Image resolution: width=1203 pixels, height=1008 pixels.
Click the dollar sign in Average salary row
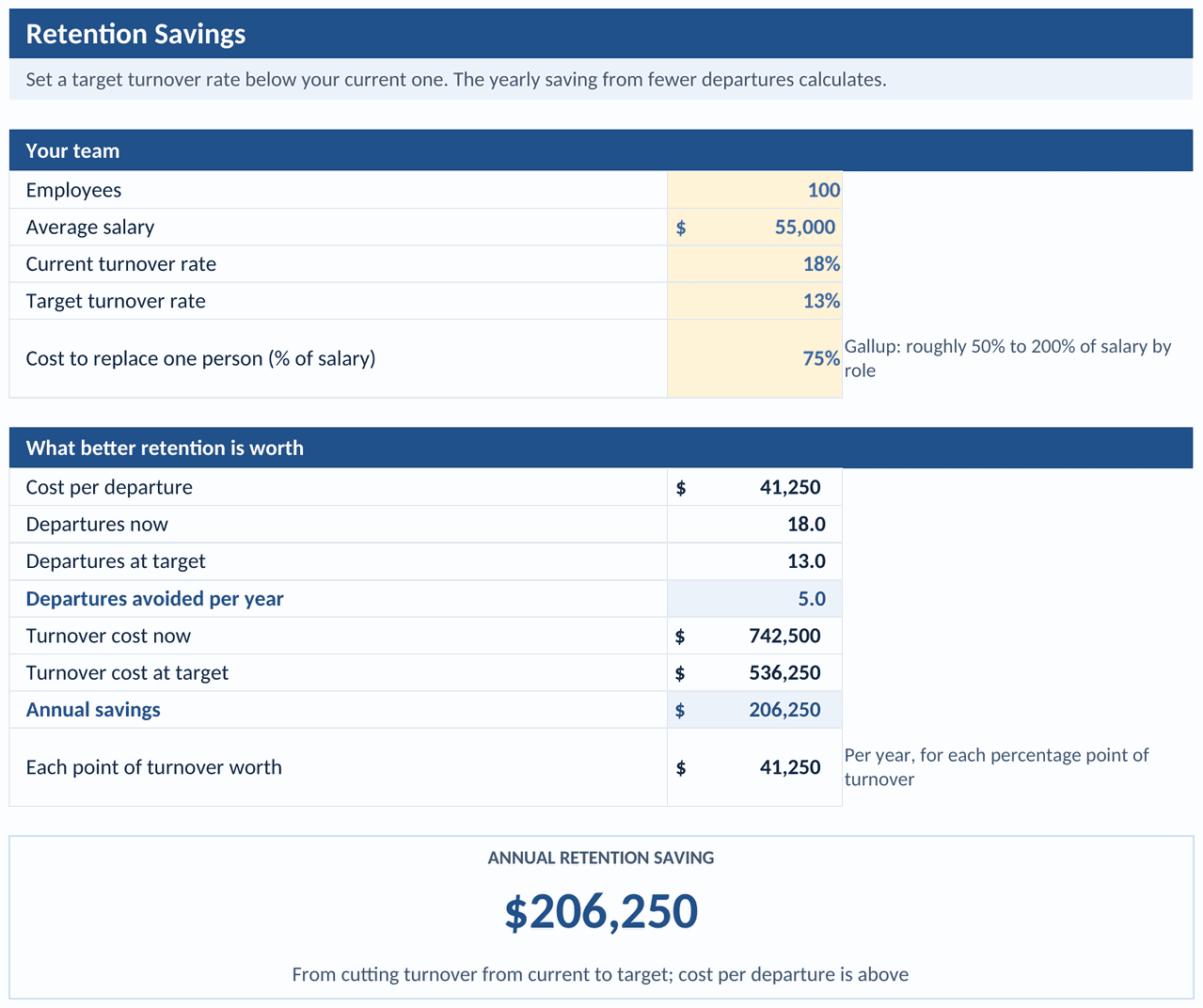[681, 228]
